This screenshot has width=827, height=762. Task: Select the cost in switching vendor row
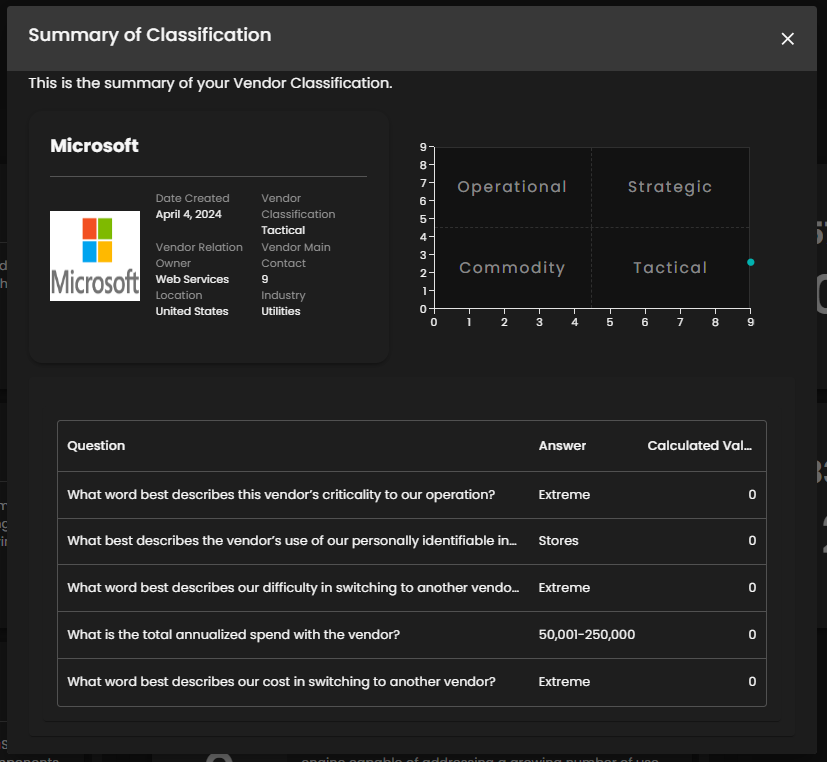tap(281, 682)
